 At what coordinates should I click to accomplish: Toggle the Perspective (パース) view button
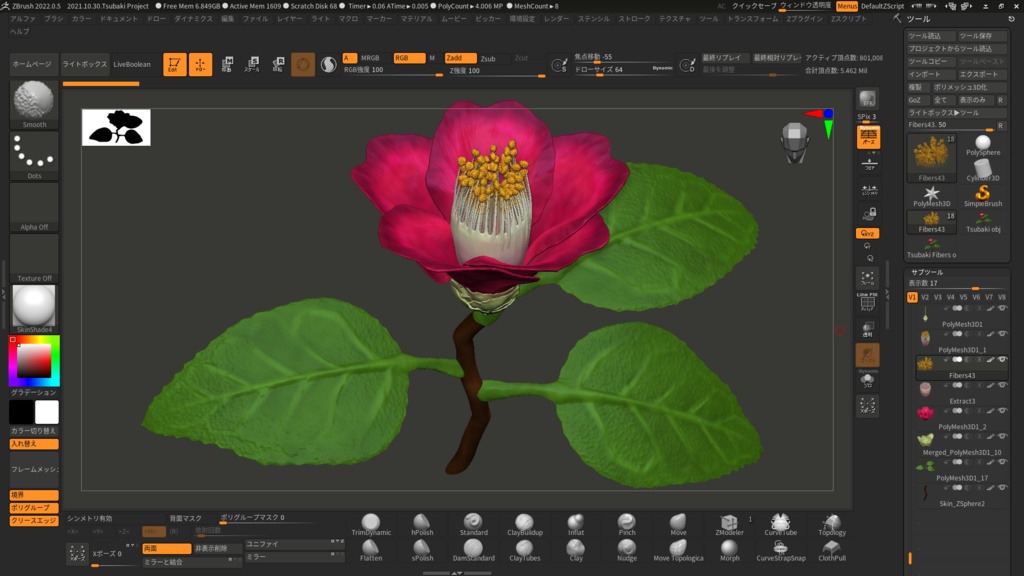(x=868, y=137)
